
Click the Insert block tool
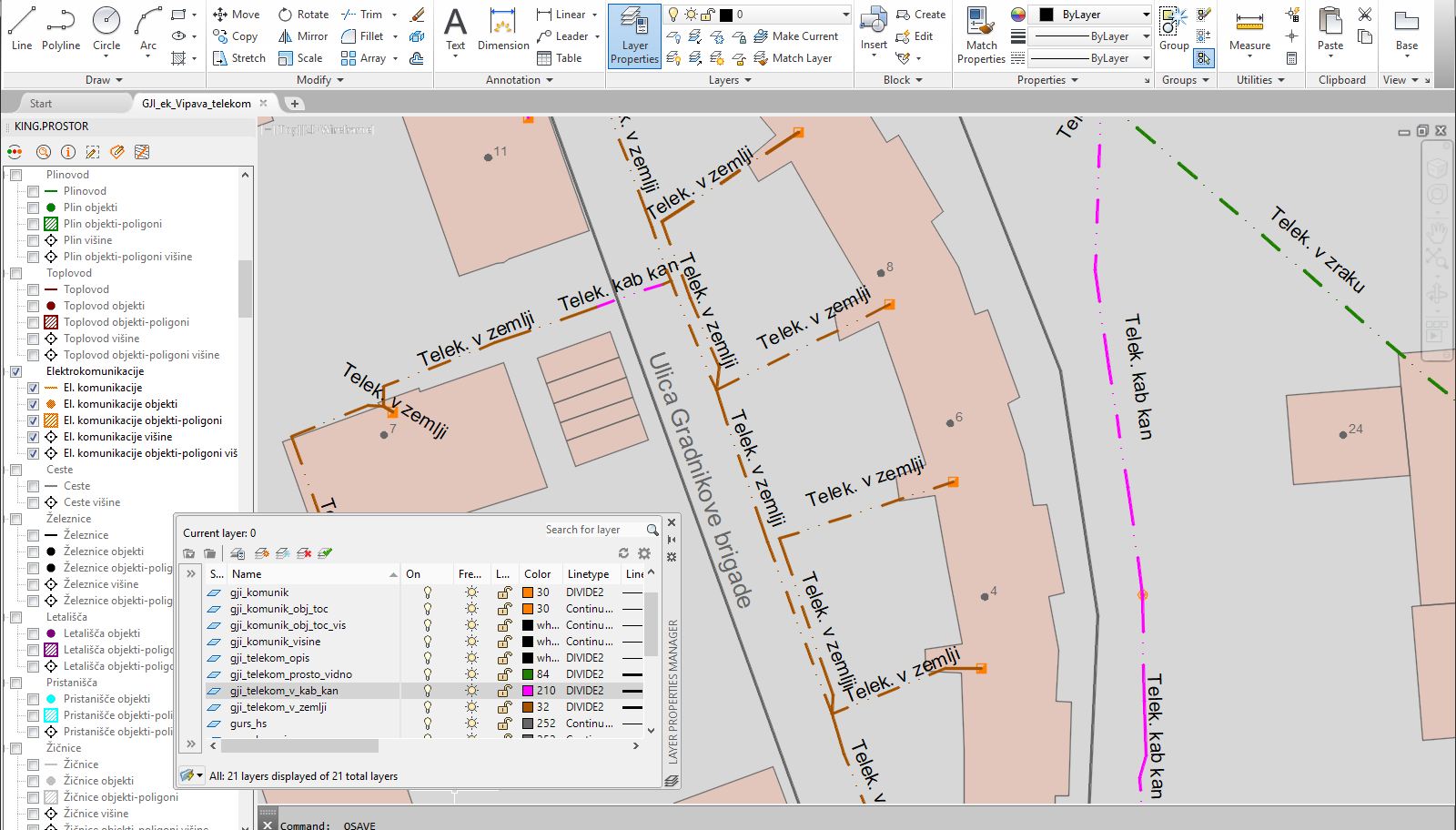coord(874,28)
